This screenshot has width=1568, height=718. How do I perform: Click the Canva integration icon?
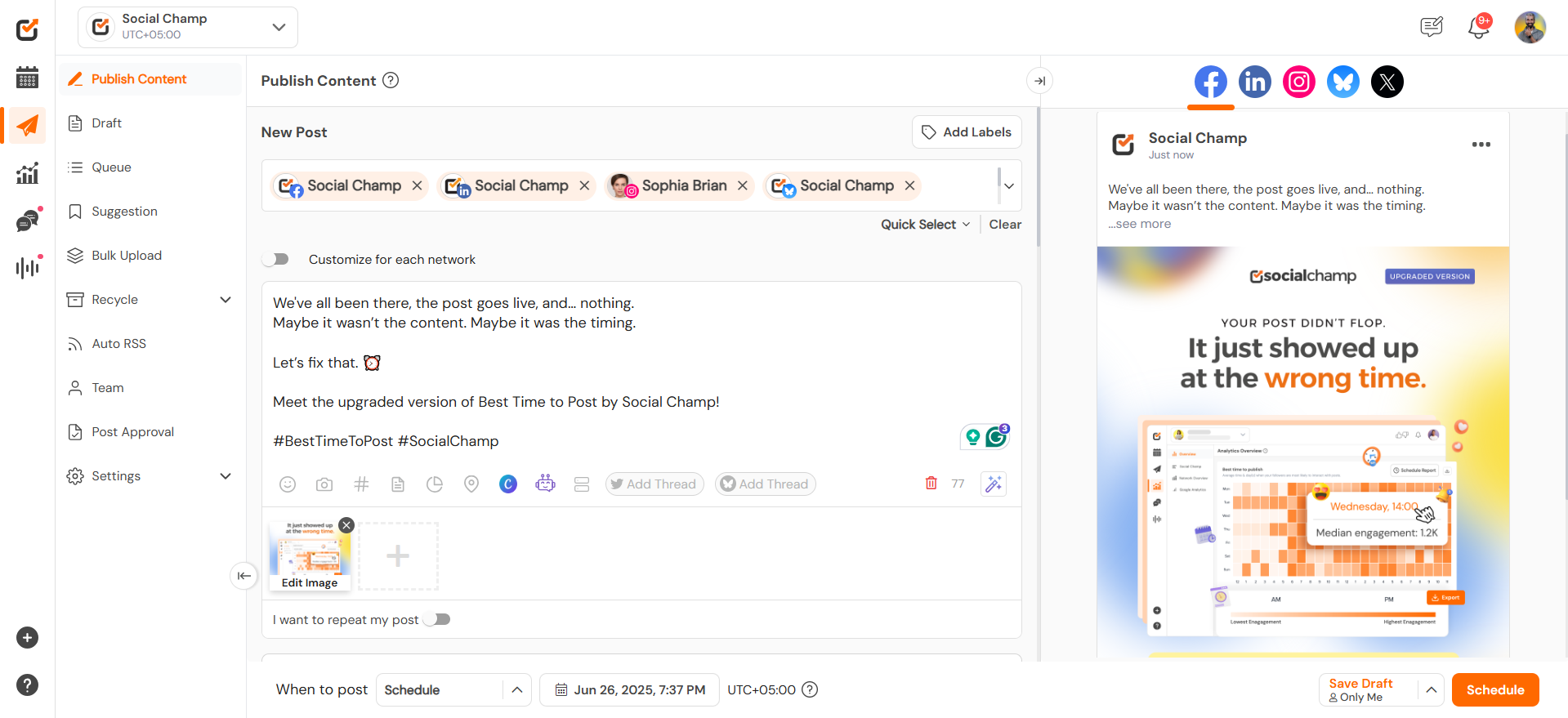(508, 484)
